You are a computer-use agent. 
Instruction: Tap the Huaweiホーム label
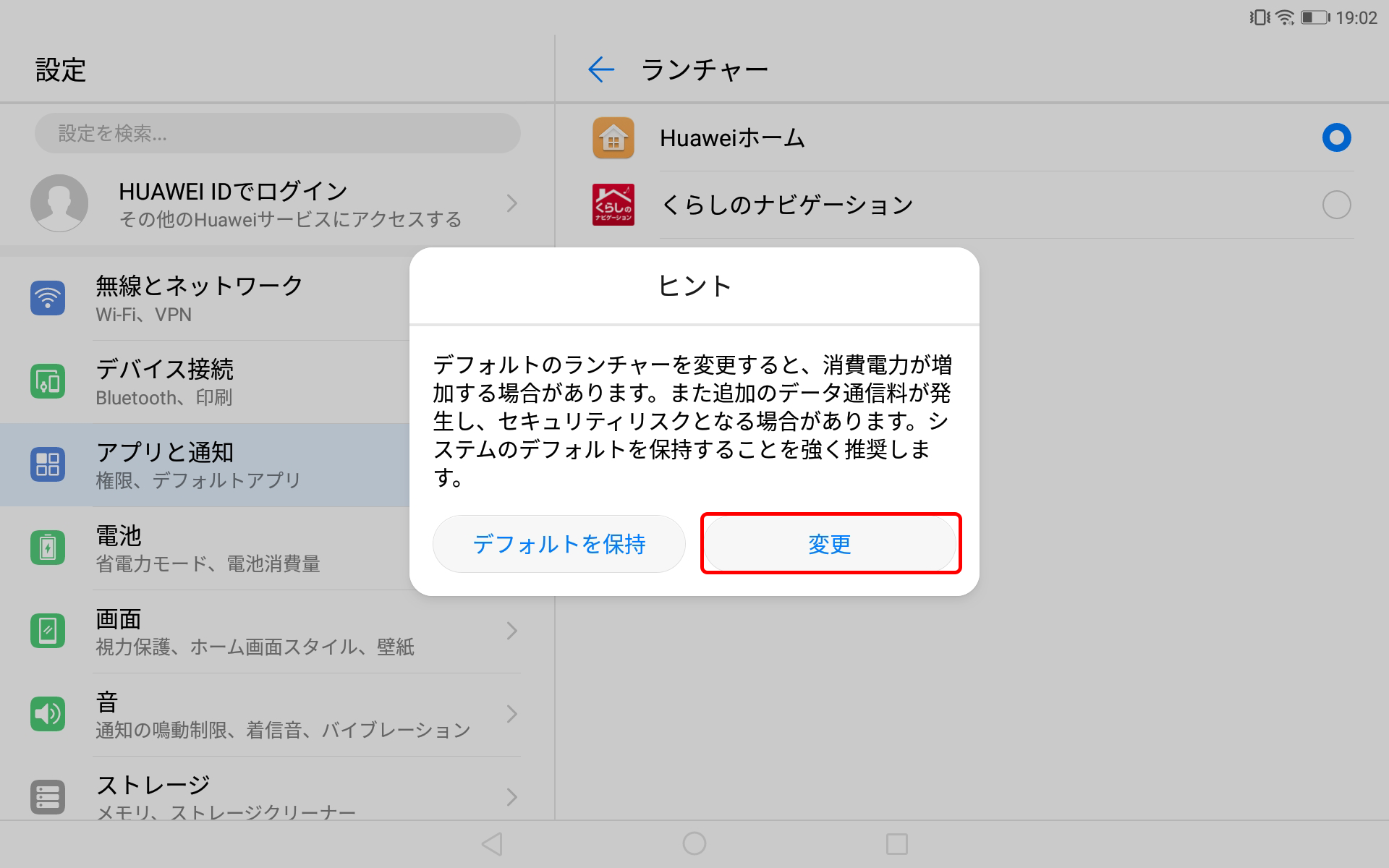[x=732, y=137]
